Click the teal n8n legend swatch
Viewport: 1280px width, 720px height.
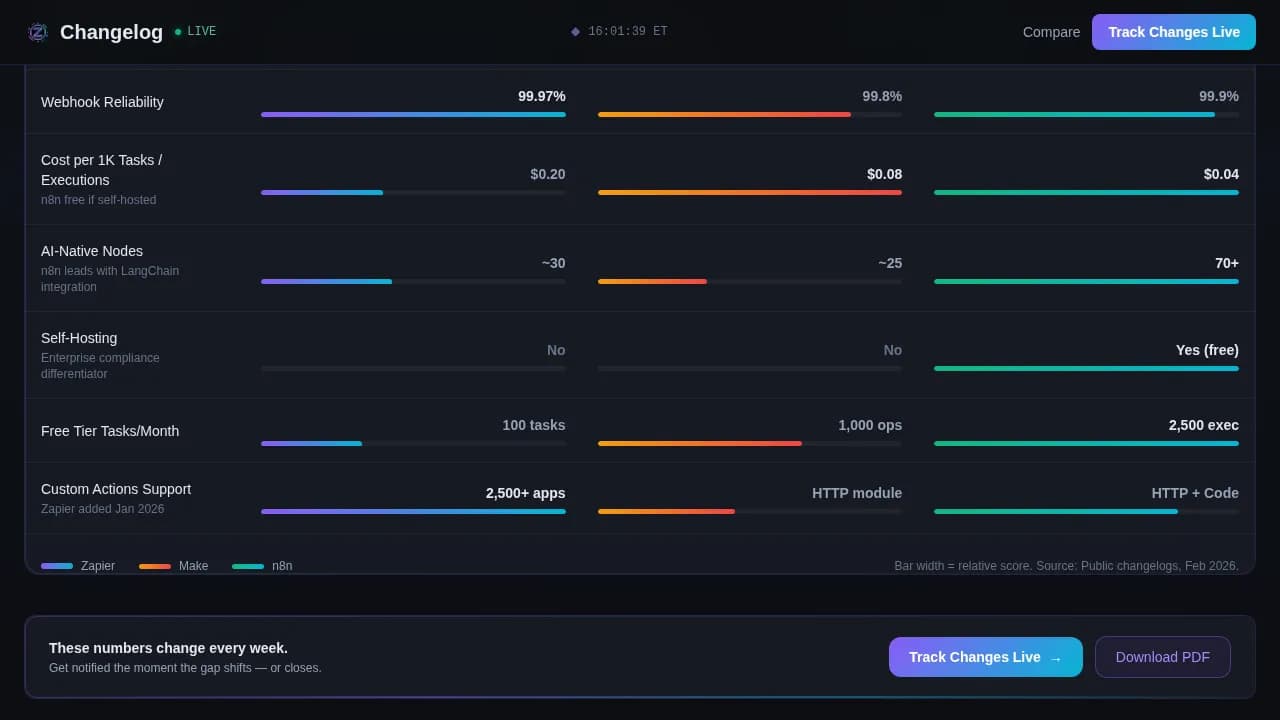click(x=248, y=566)
